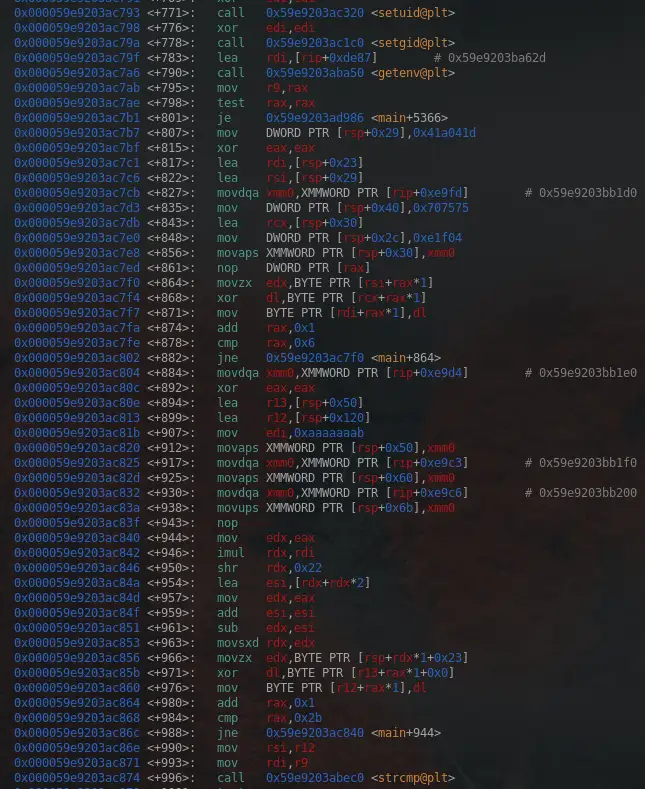645x789 pixels.
Task: Click the movsxd instruction mnemonic
Action: pos(237,642)
